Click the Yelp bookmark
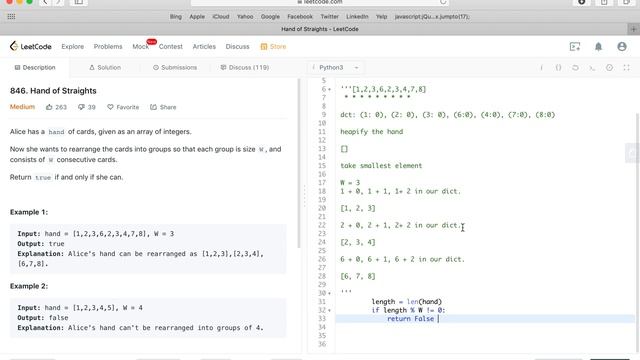The width and height of the screenshot is (640, 360). click(x=382, y=17)
